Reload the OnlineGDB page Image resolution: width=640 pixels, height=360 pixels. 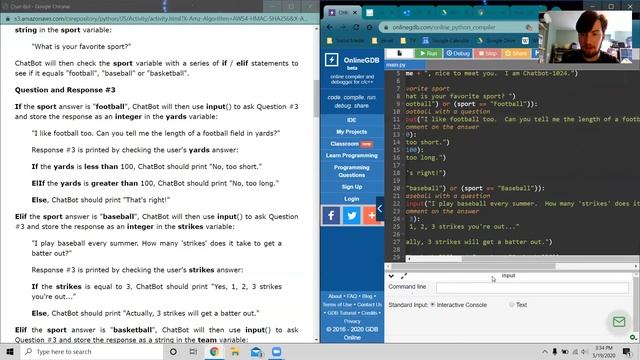(356, 27)
